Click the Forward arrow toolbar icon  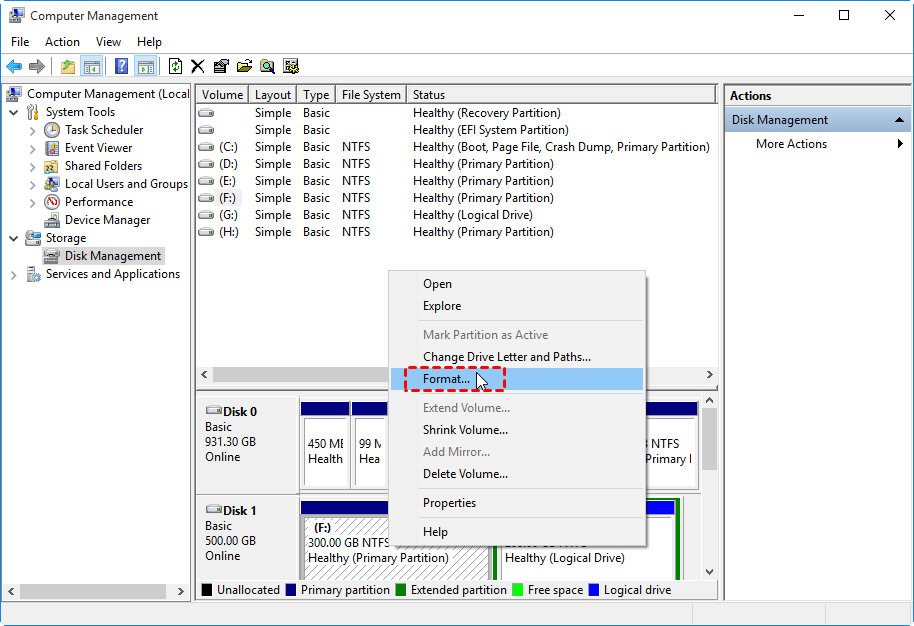(x=37, y=66)
